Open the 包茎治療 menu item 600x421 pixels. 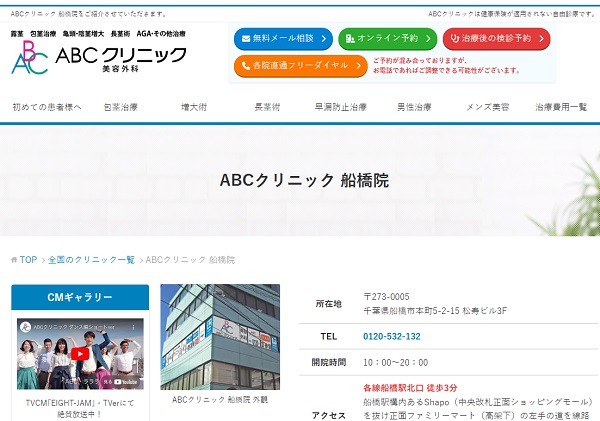click(x=121, y=107)
